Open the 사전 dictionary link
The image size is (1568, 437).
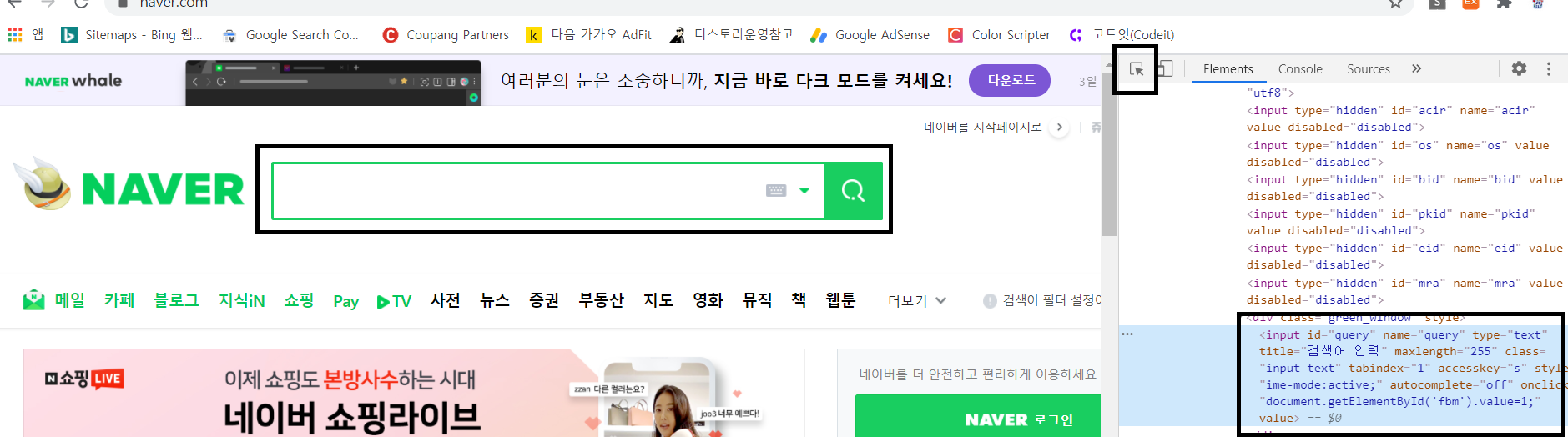pyautogui.click(x=446, y=300)
